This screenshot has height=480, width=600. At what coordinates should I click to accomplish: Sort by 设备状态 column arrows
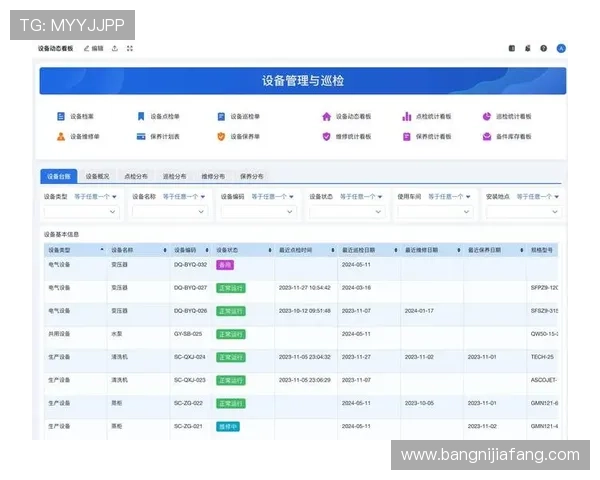270,250
